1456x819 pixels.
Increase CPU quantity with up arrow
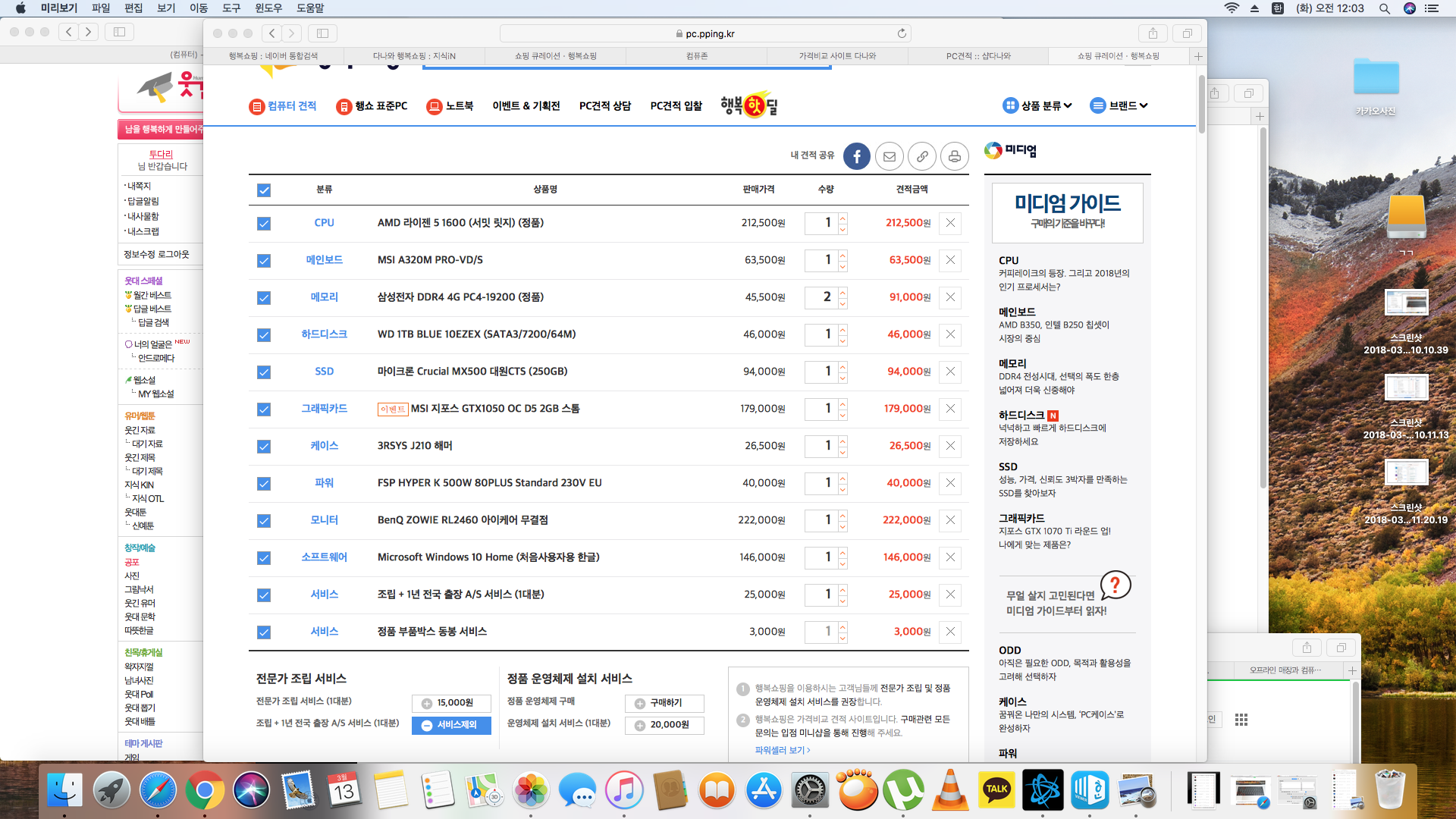[x=843, y=218]
